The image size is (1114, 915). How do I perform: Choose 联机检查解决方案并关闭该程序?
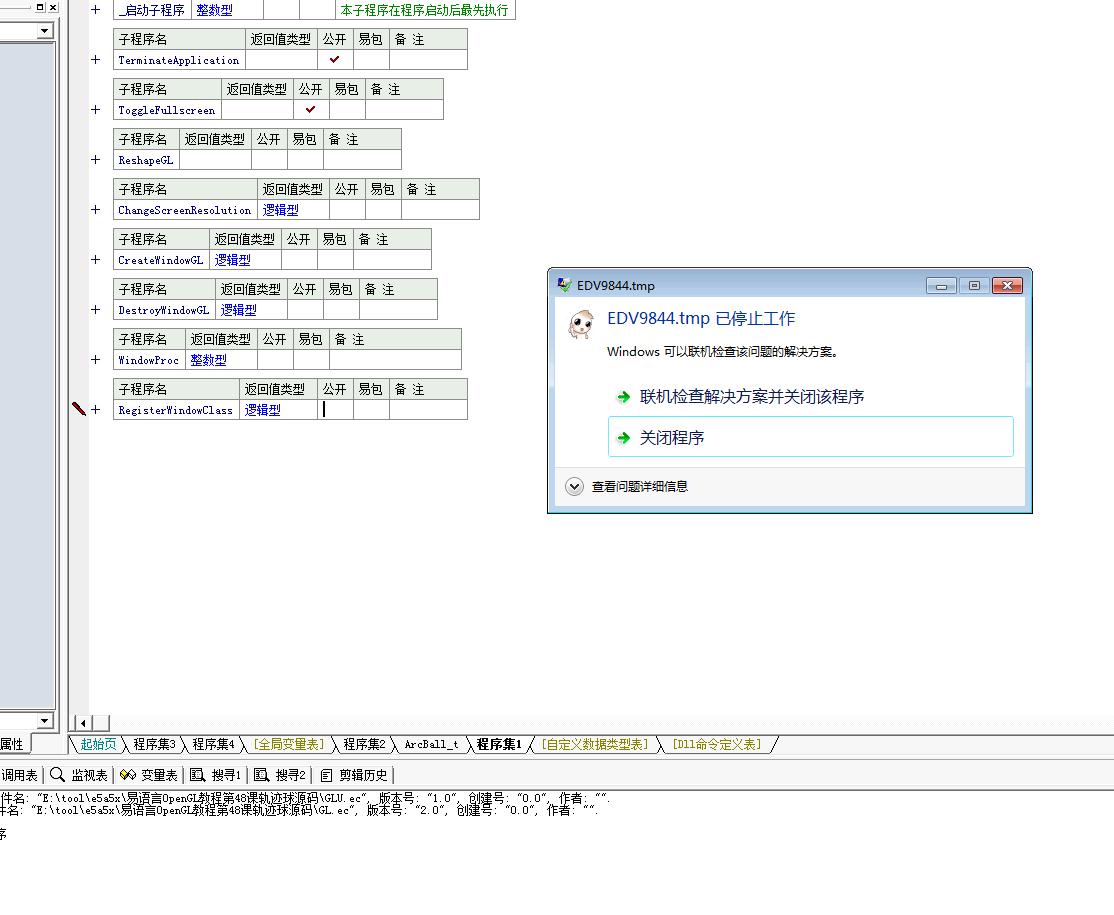coord(751,397)
